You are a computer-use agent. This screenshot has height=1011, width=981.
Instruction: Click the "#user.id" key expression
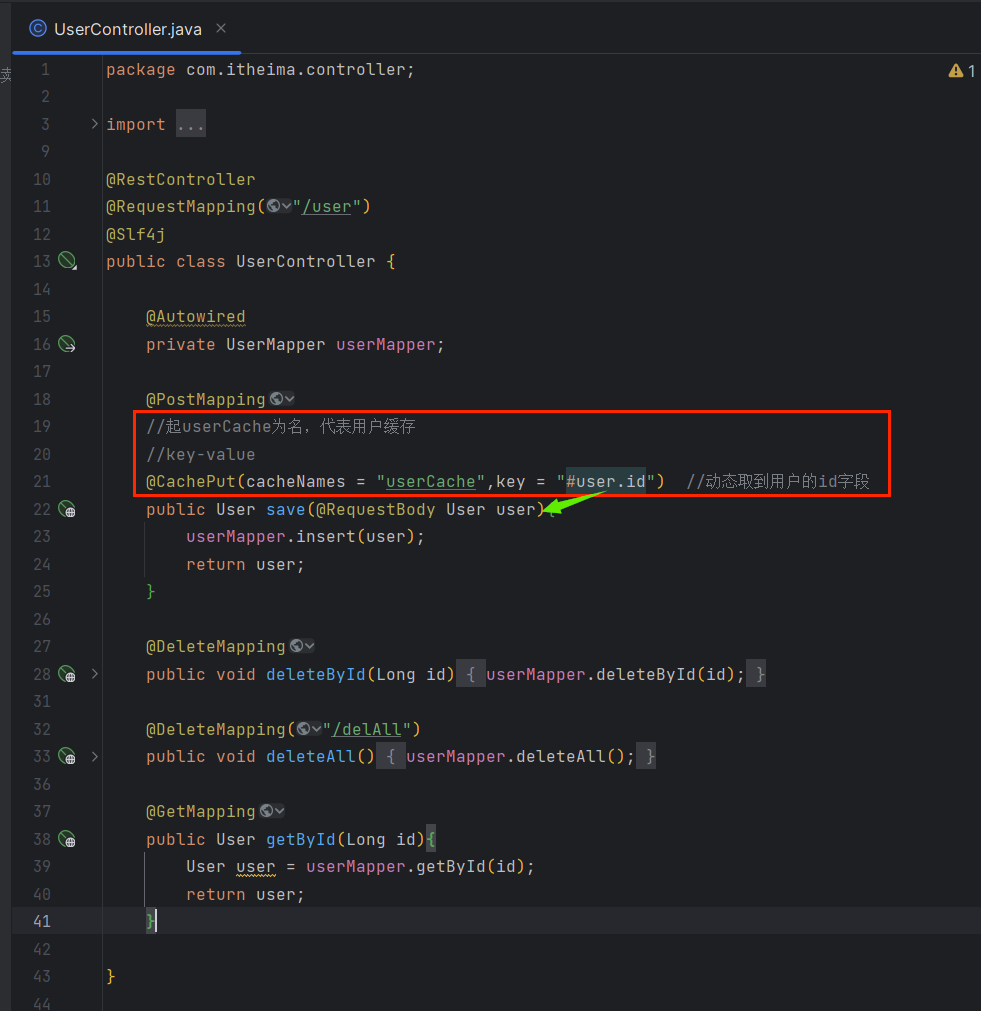606,482
